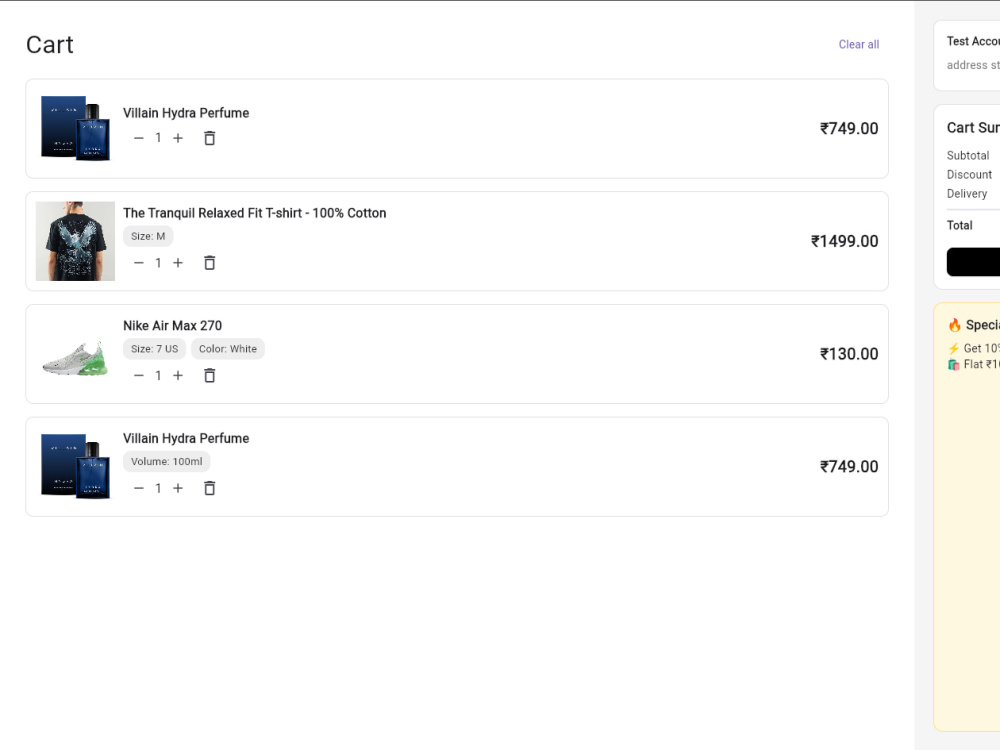Click the Nike Air Max 270 title
Viewport: 1000px width, 750px height.
click(x=172, y=326)
